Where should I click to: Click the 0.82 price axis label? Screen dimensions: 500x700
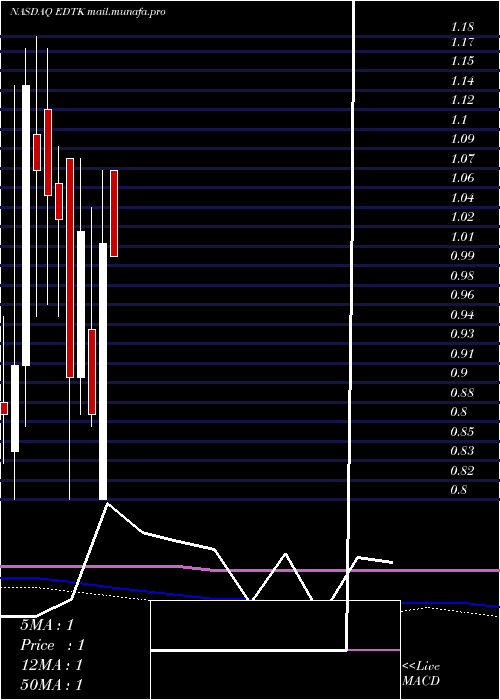tap(462, 471)
